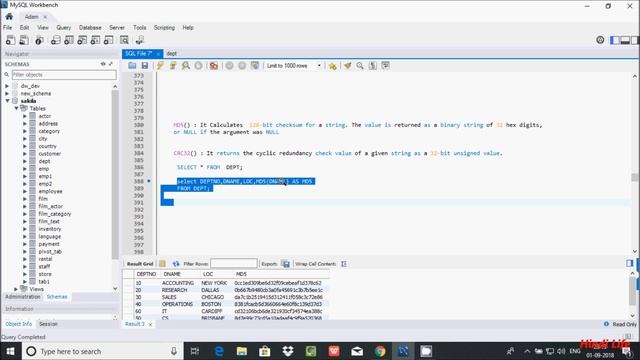This screenshot has width=640, height=360.
Task: Toggle the bottom output panel visibility
Action: click(x=625, y=40)
